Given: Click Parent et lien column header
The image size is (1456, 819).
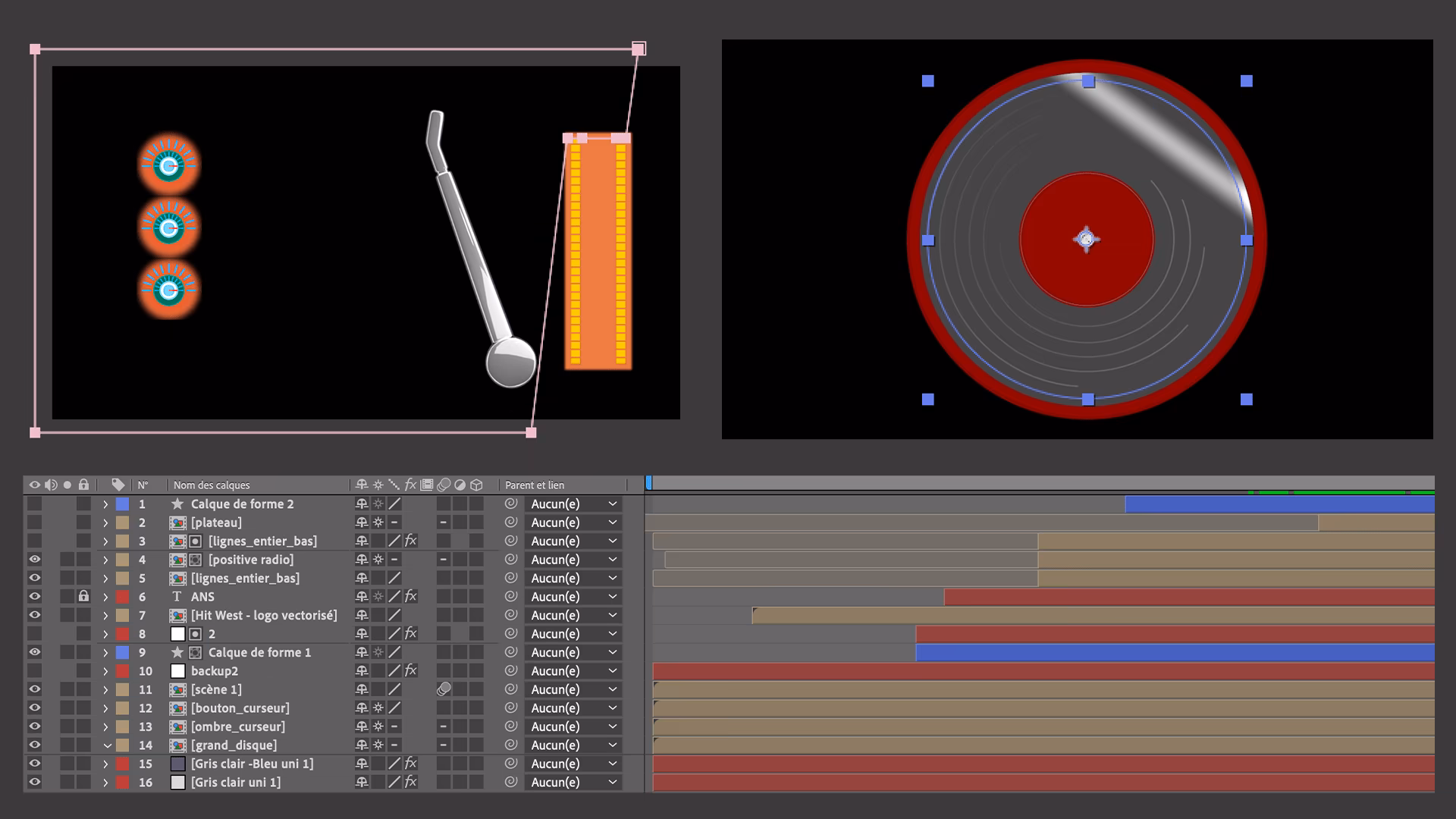Looking at the screenshot, I should [x=535, y=485].
